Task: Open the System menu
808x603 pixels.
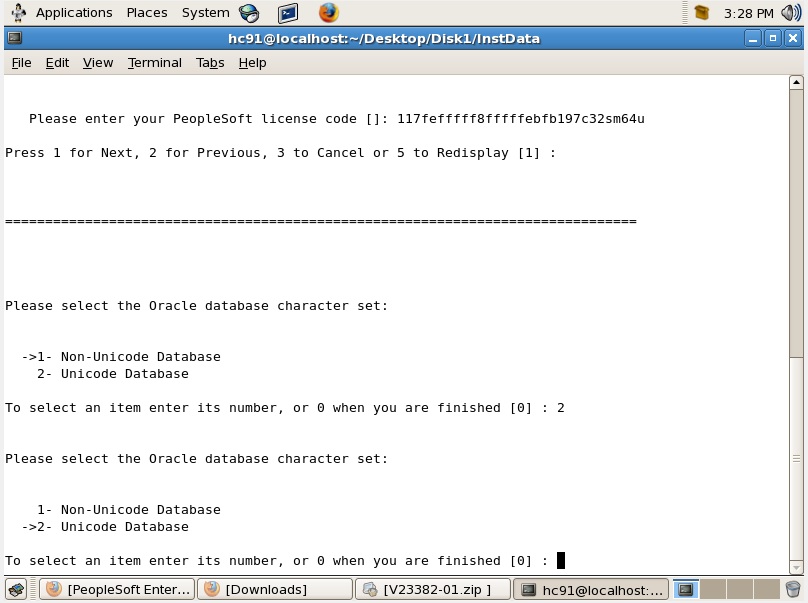Action: pyautogui.click(x=205, y=12)
